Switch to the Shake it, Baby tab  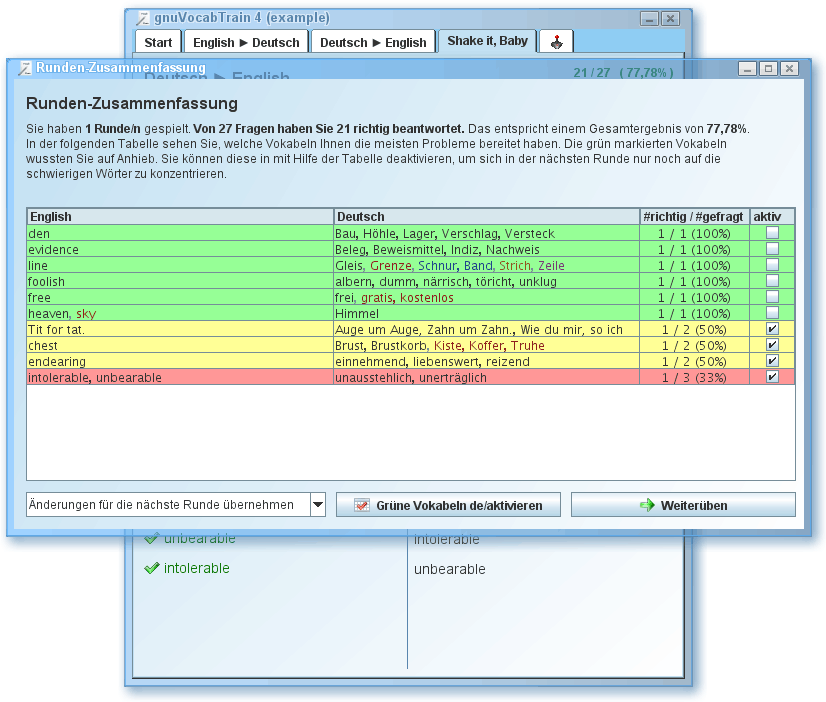pyautogui.click(x=487, y=41)
